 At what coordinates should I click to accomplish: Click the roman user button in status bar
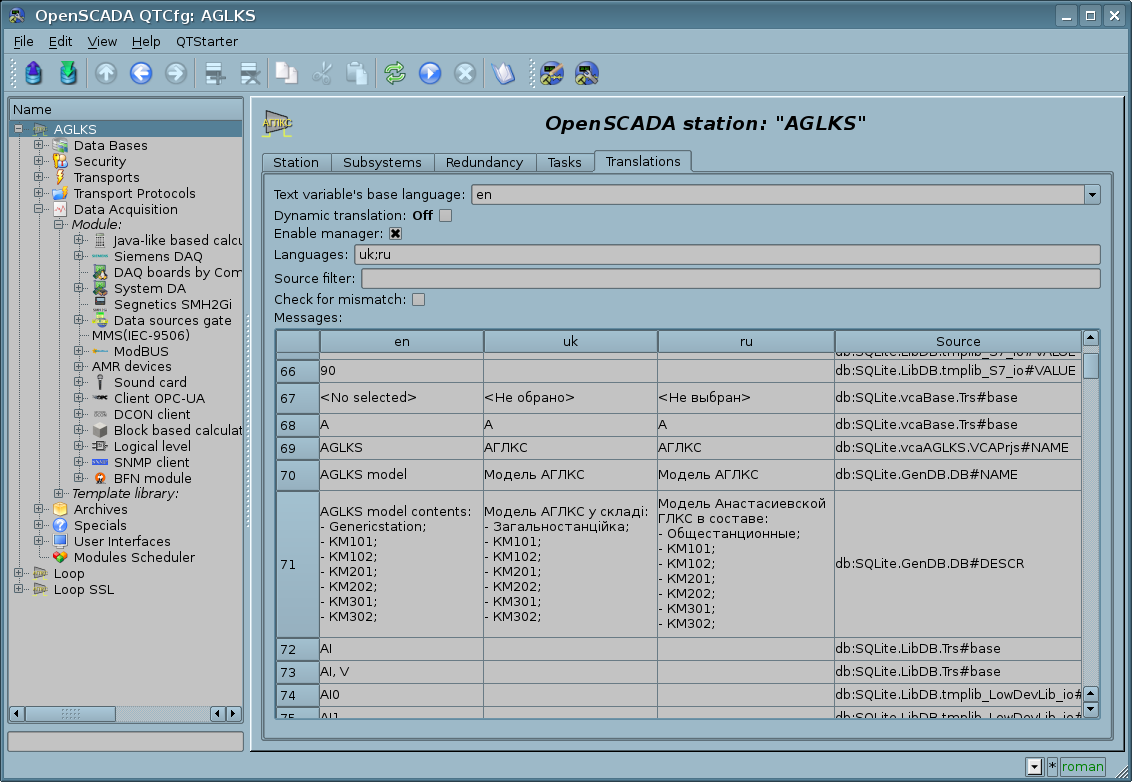(1082, 766)
